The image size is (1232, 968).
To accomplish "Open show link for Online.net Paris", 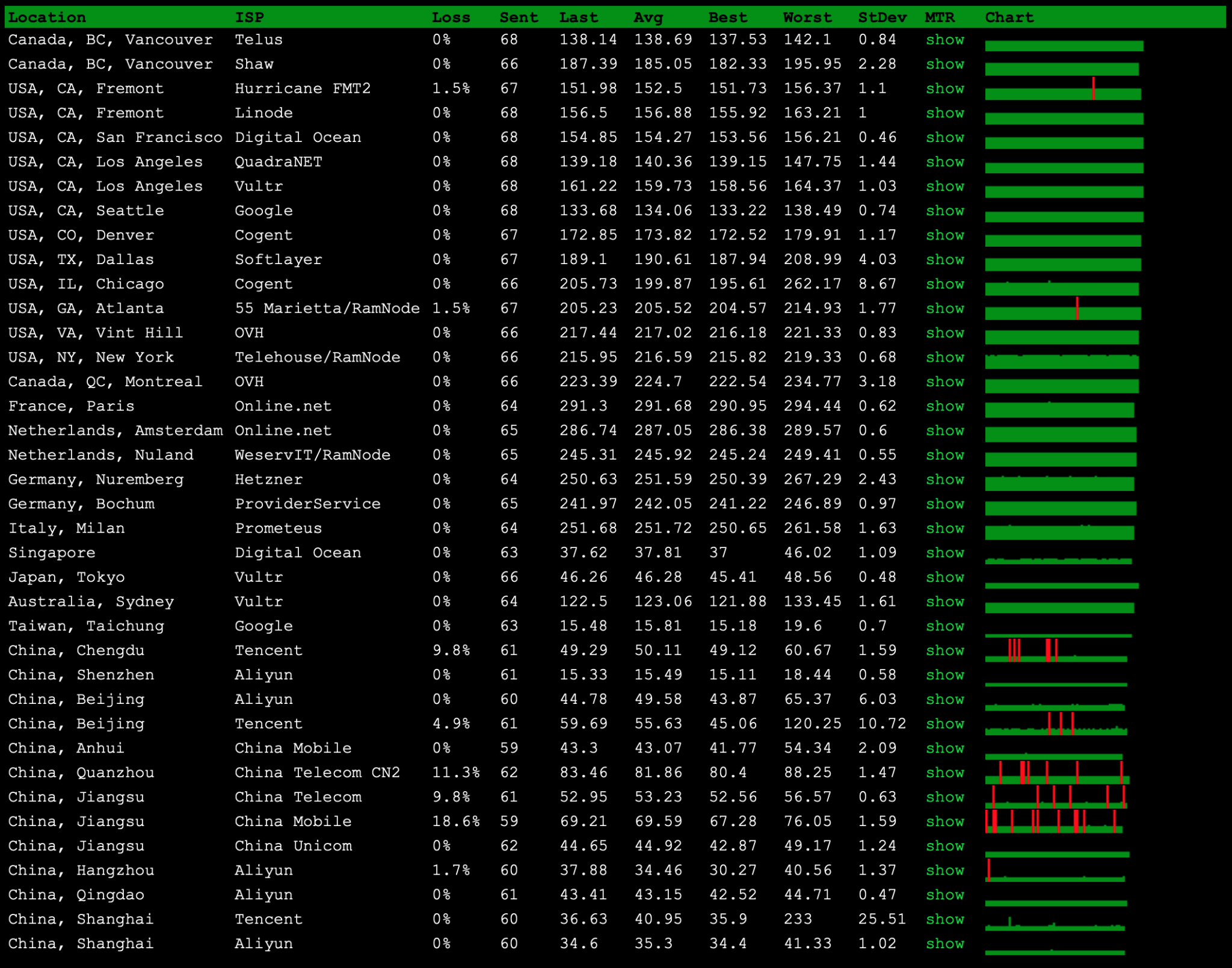I will (x=944, y=406).
